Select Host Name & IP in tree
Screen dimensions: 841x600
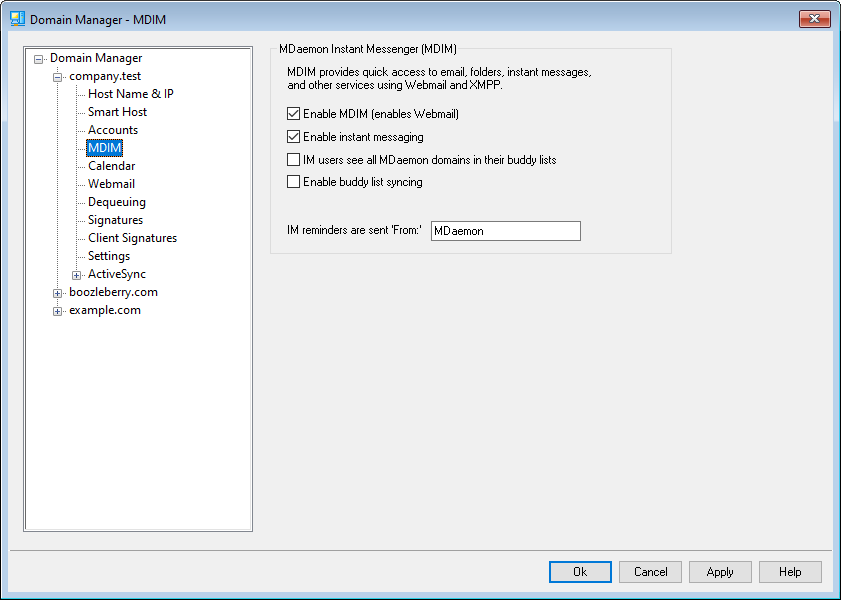coord(130,94)
